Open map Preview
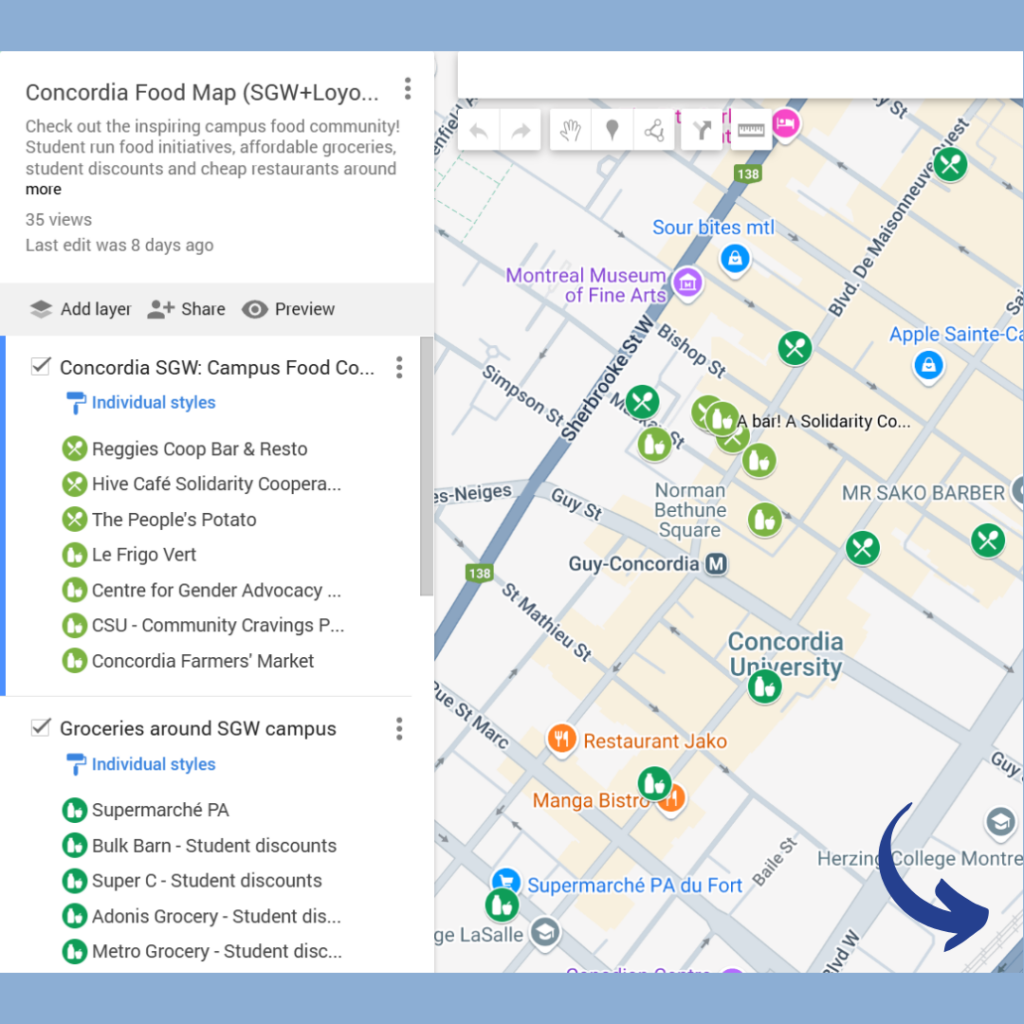The height and width of the screenshot is (1024, 1024). pos(288,309)
